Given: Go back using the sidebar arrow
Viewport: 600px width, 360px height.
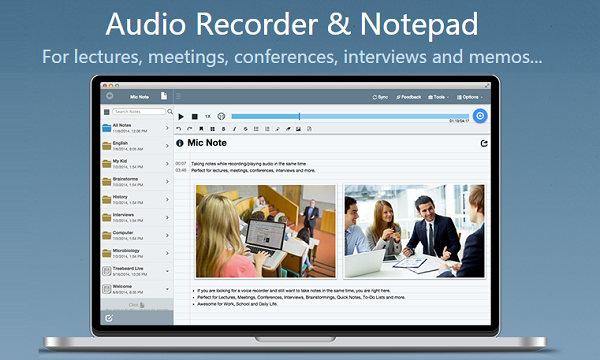Looking at the screenshot, I should 110,96.
